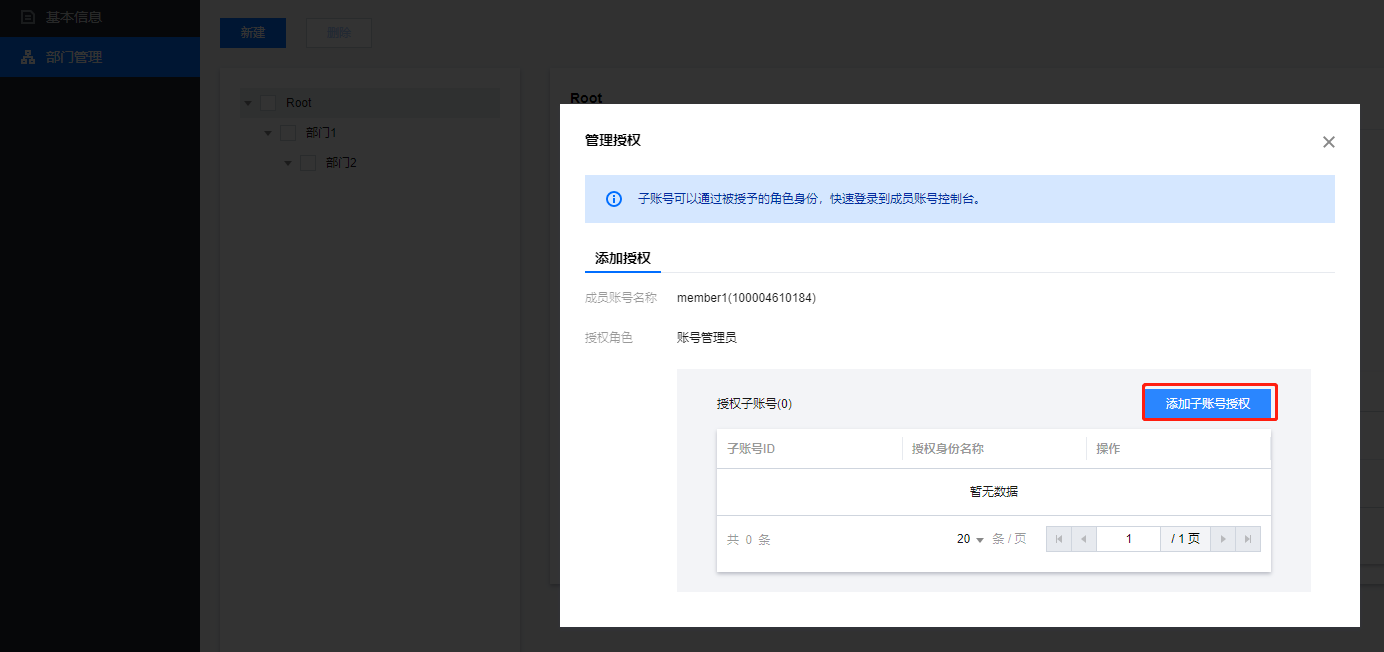Collapse the Root tree node arrow
Image resolution: width=1384 pixels, height=652 pixels.
tap(248, 103)
